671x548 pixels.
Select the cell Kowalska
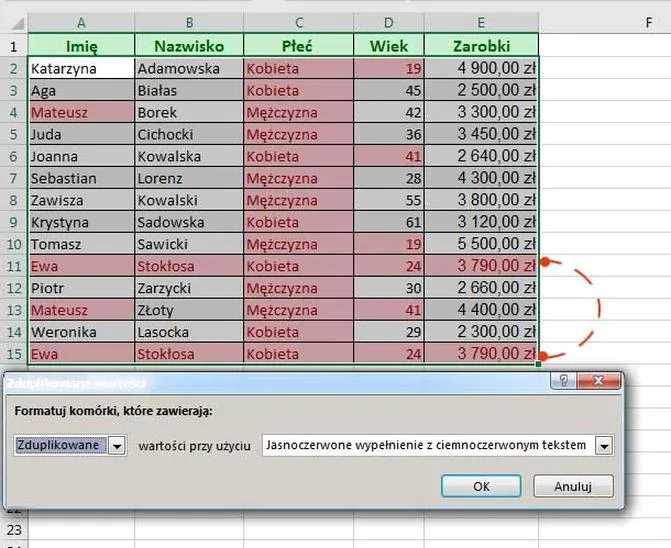(189, 156)
